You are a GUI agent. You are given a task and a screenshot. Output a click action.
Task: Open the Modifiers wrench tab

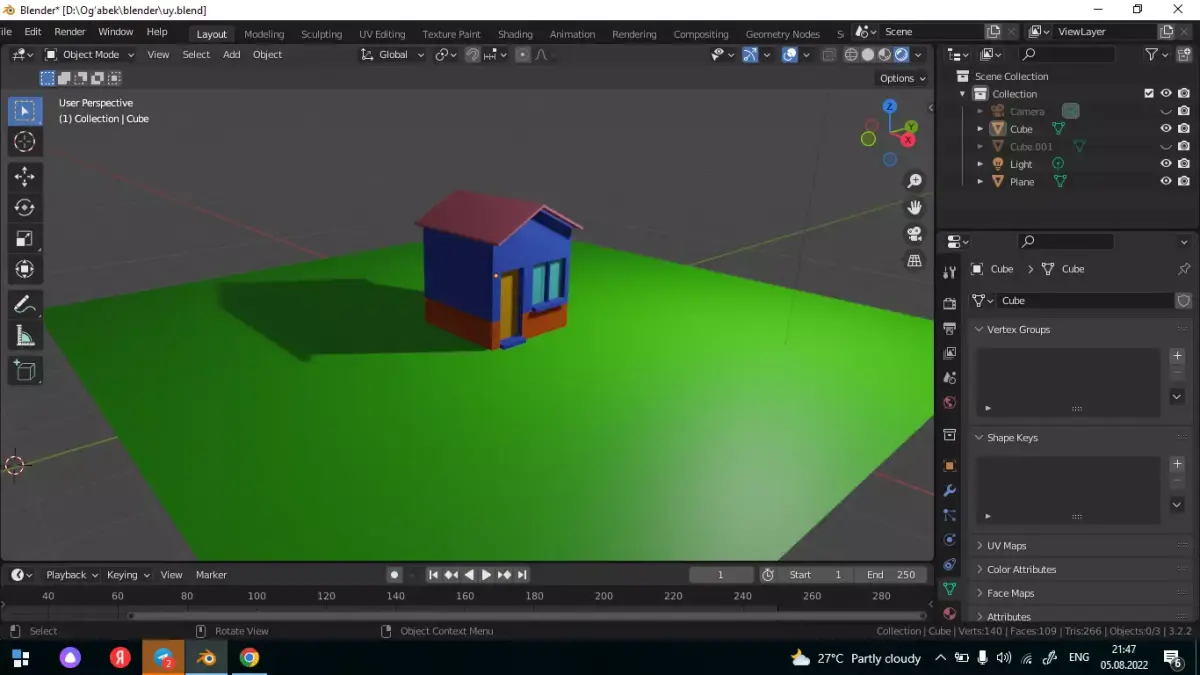950,491
